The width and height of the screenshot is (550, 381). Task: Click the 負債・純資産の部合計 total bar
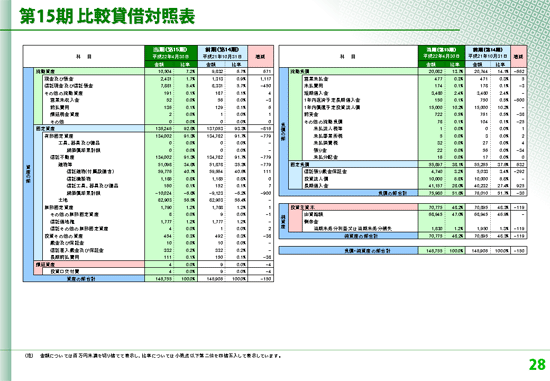pos(403,250)
